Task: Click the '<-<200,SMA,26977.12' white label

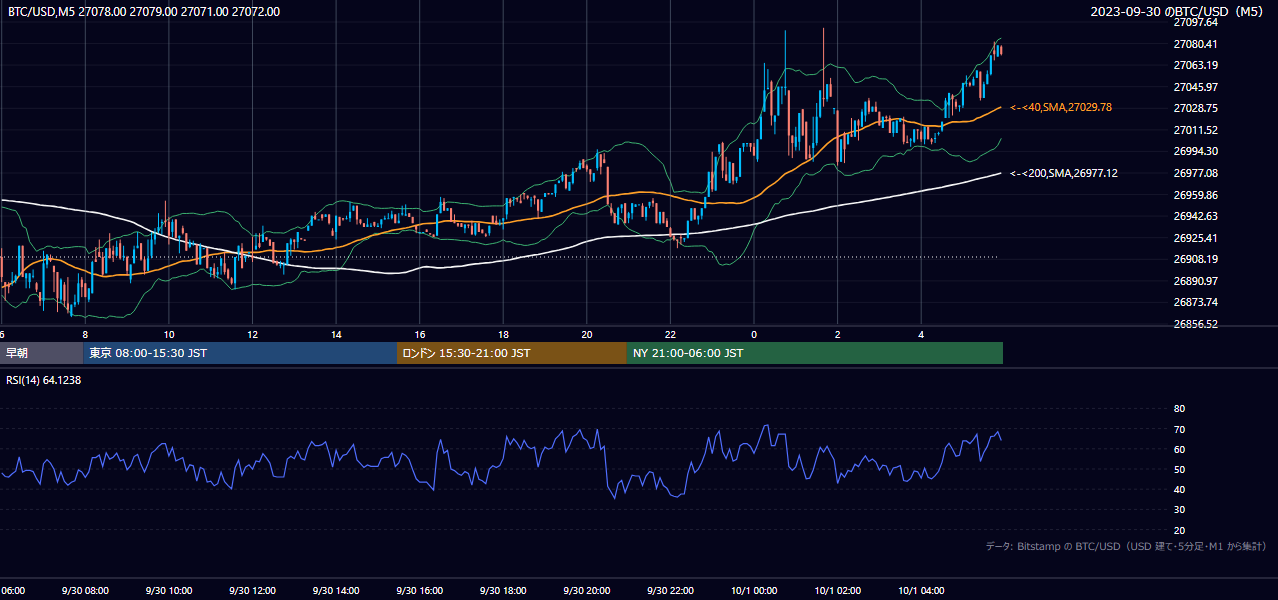Action: point(1064,173)
